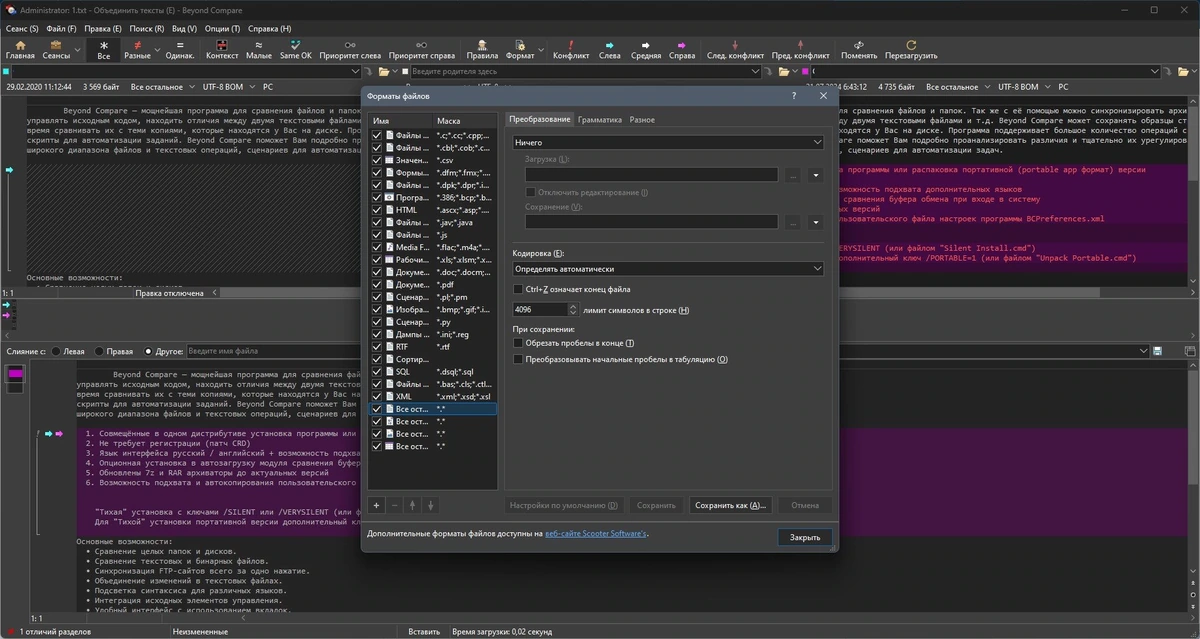The height and width of the screenshot is (639, 1200).
Task: Expand Сохранение field dropdown arrow
Action: 815,222
